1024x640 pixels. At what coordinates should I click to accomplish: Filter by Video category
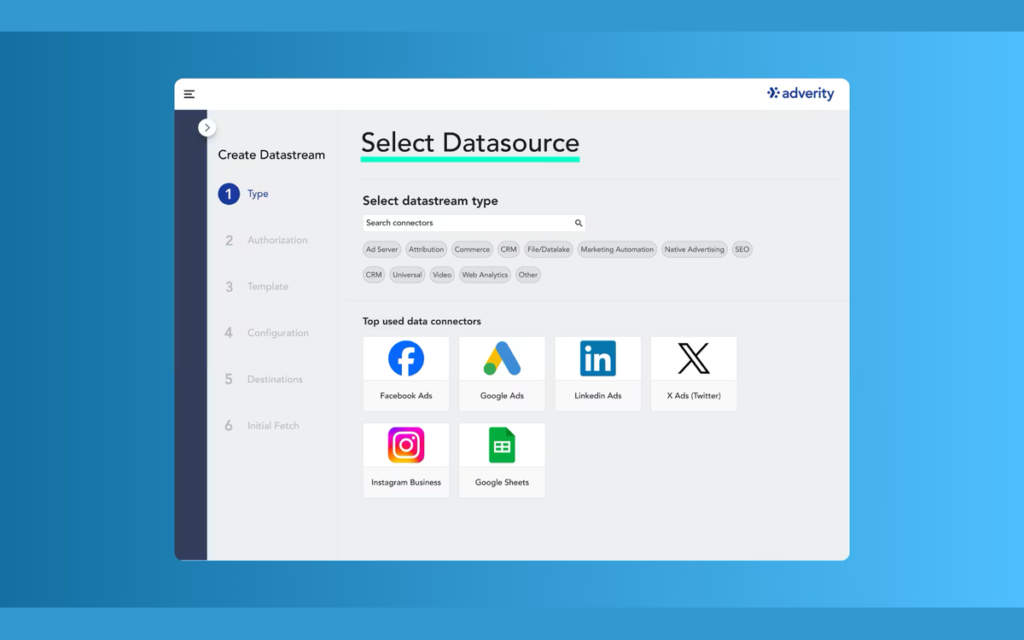(441, 275)
